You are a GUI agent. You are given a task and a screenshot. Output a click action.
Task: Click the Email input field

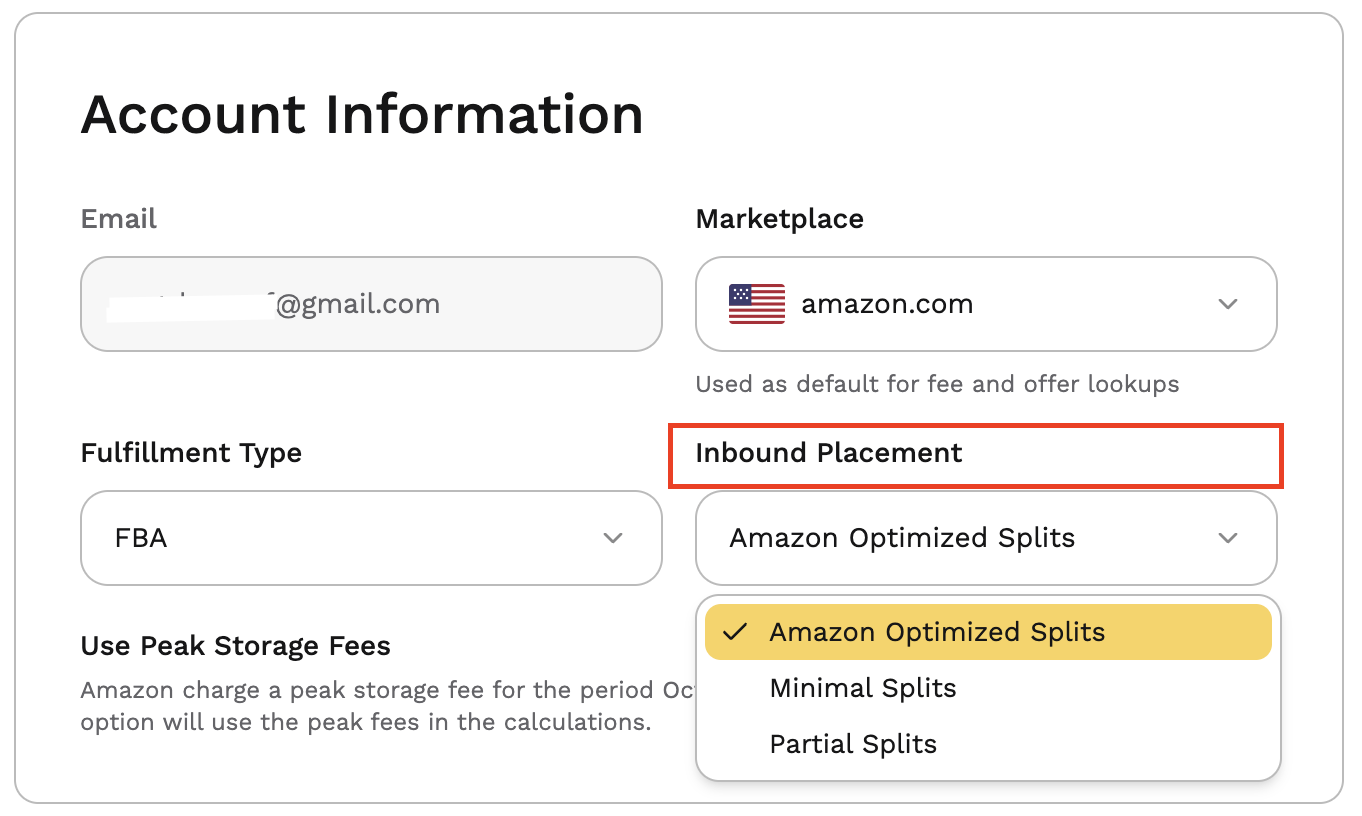point(371,304)
